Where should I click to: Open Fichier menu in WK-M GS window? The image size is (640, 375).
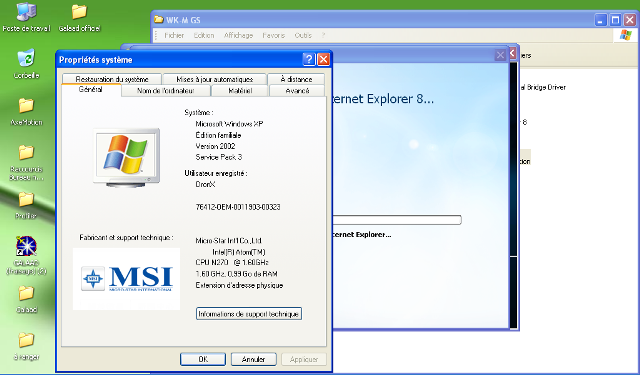click(174, 36)
